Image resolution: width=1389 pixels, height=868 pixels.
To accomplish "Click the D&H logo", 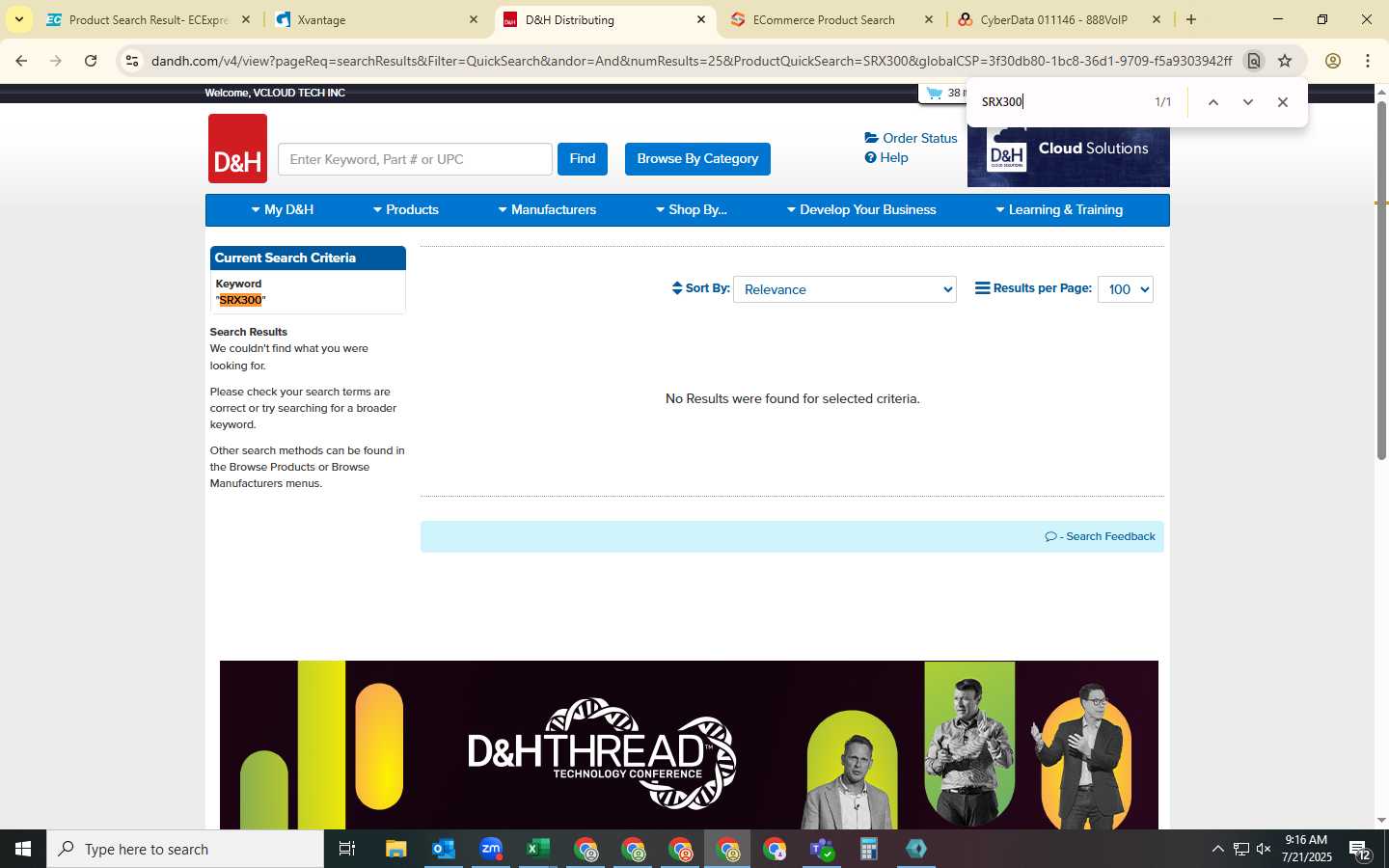I will (x=237, y=149).
